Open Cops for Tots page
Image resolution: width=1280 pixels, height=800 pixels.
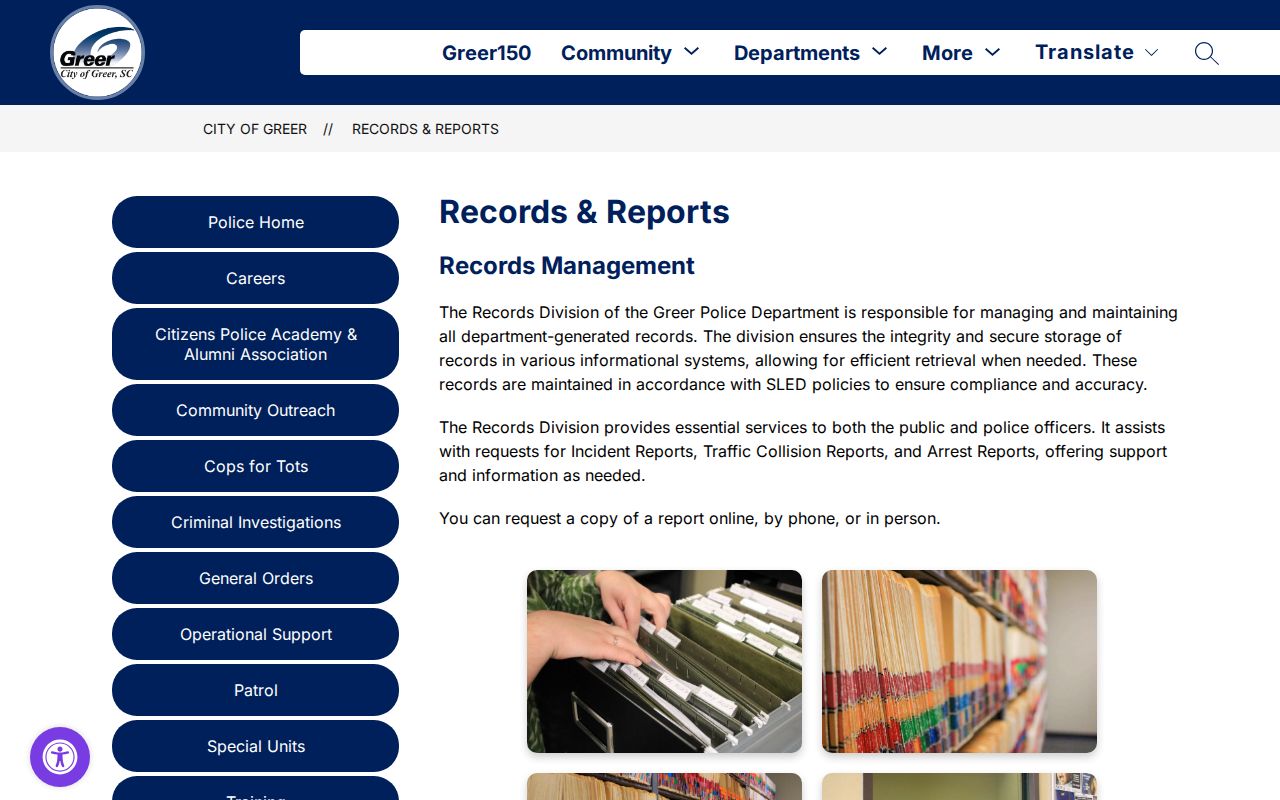tap(255, 466)
